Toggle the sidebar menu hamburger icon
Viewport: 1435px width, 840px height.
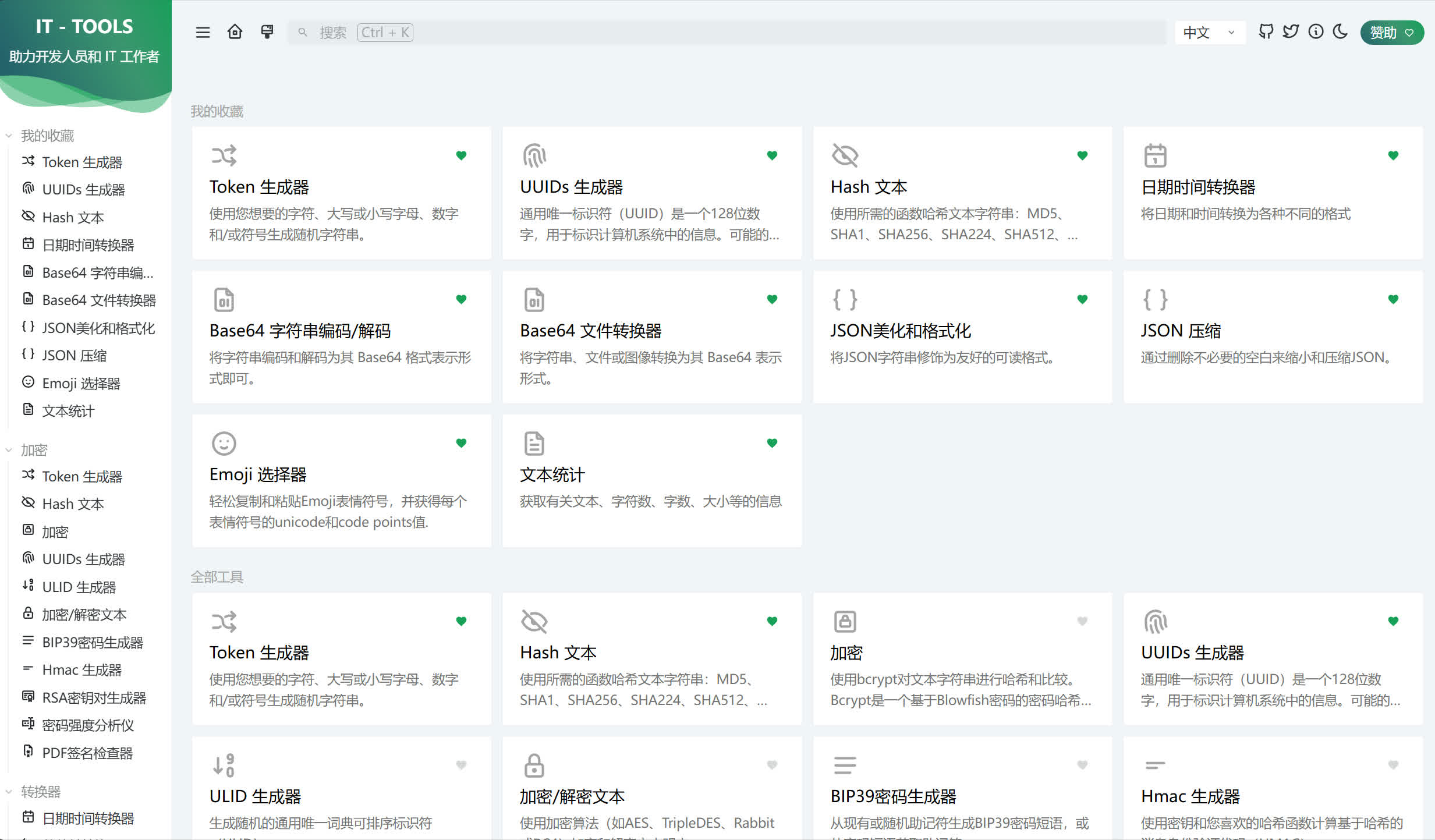pyautogui.click(x=203, y=32)
